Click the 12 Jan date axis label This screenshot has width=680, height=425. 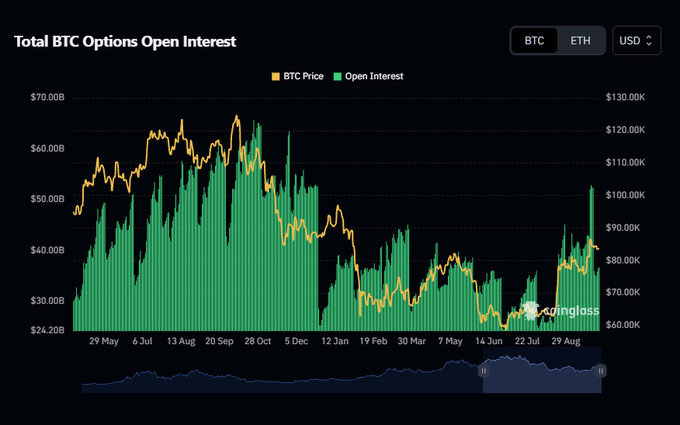point(335,341)
